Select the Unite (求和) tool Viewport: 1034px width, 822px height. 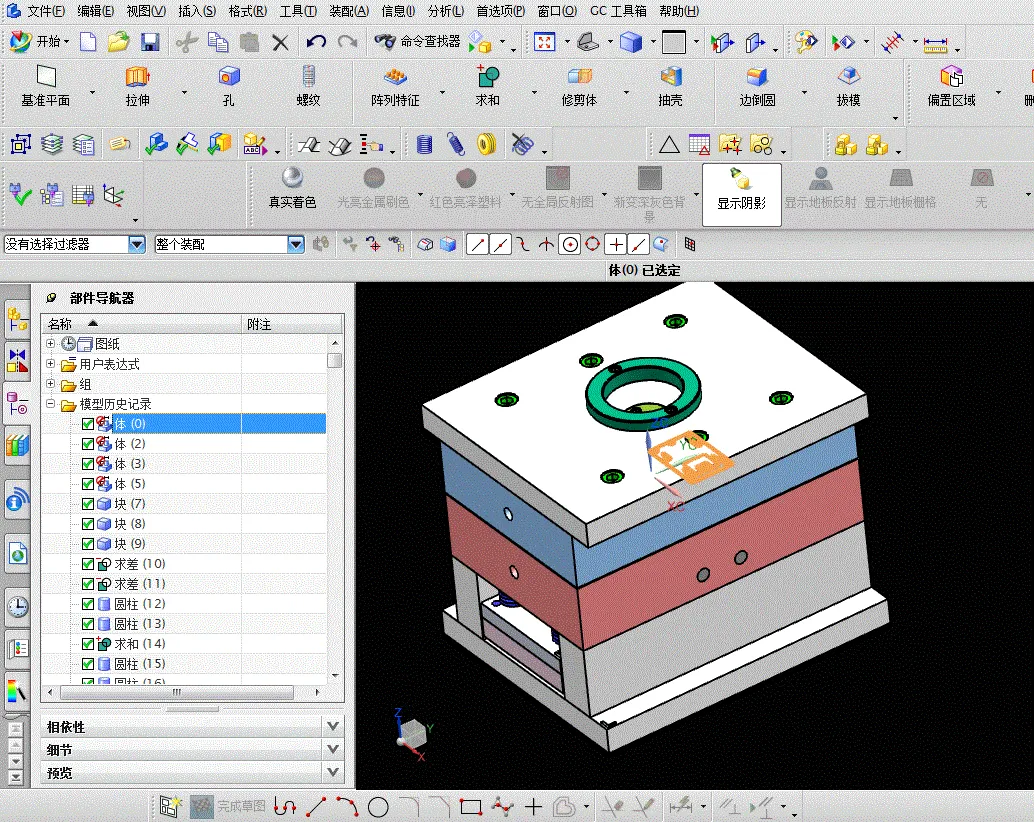click(x=487, y=86)
